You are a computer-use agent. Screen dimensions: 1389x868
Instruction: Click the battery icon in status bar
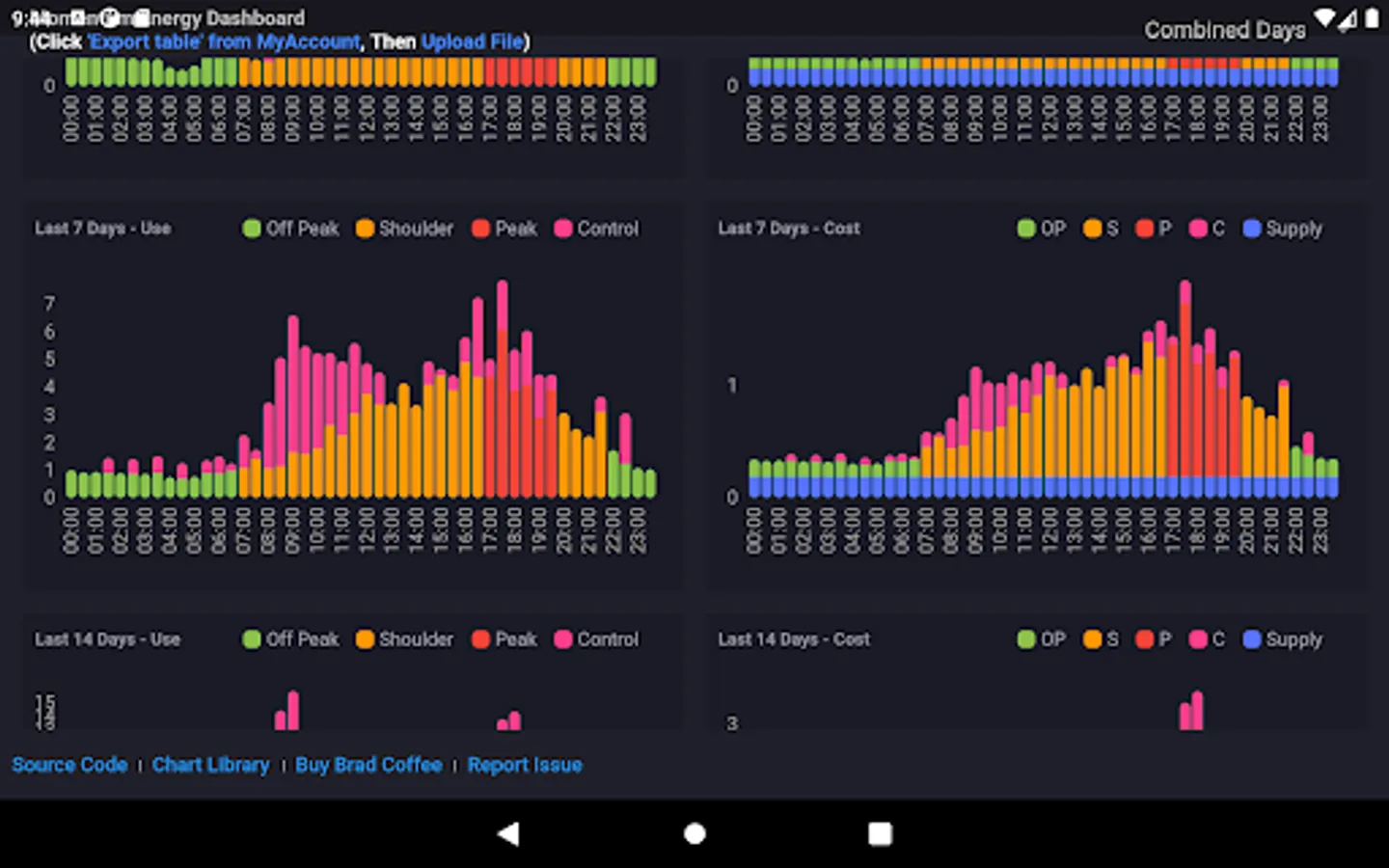coord(1372,17)
